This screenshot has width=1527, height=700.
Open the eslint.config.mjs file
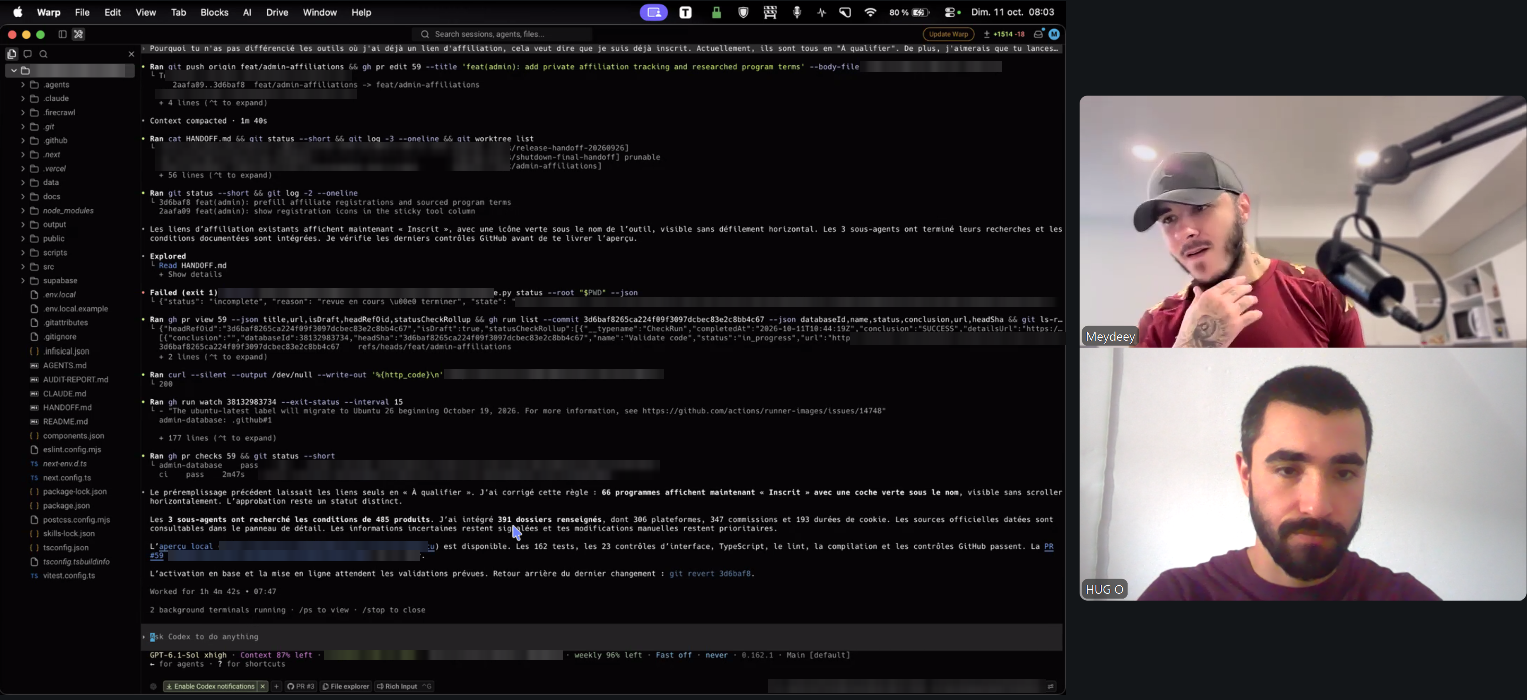(70, 450)
